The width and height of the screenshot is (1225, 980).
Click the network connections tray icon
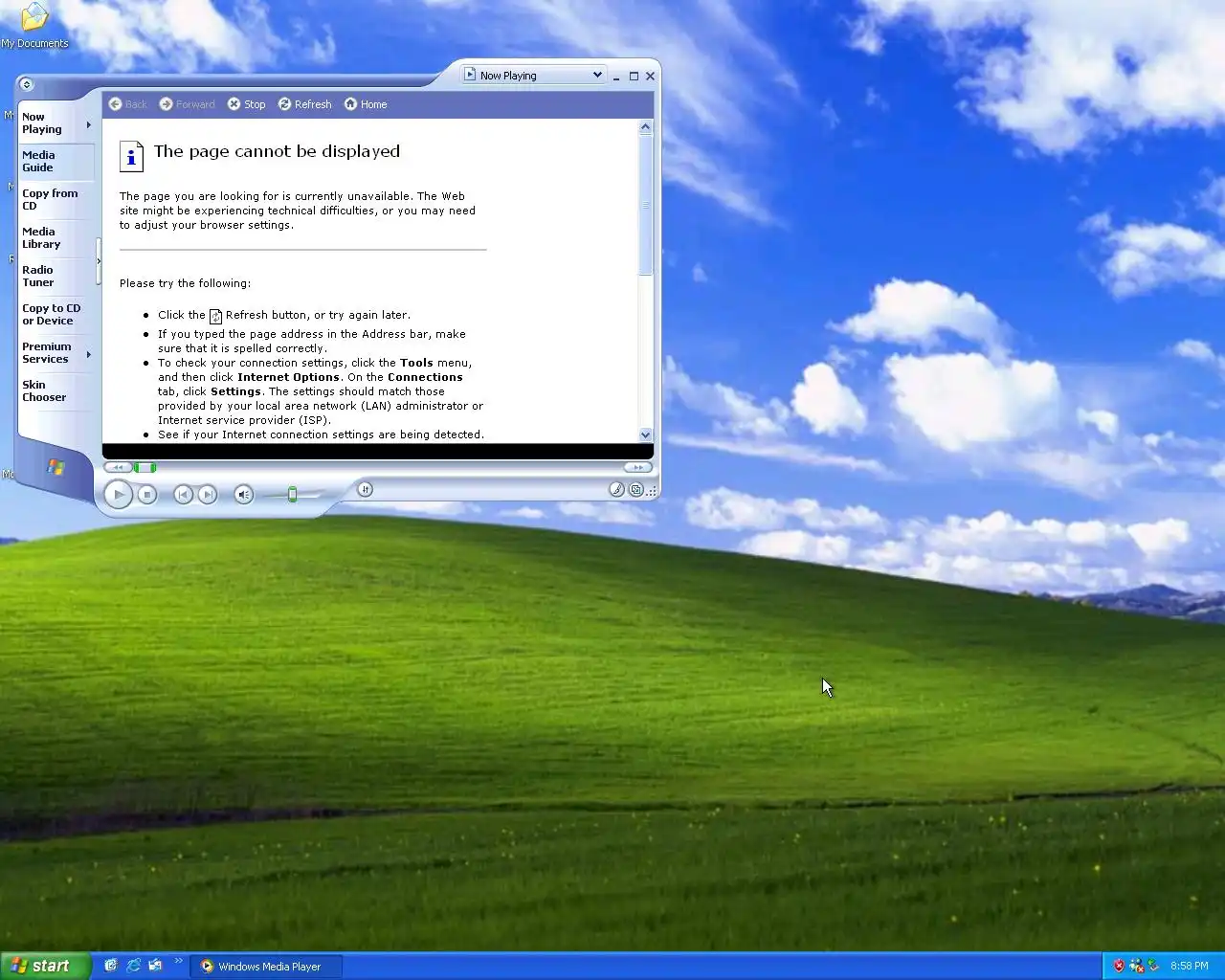point(1136,966)
